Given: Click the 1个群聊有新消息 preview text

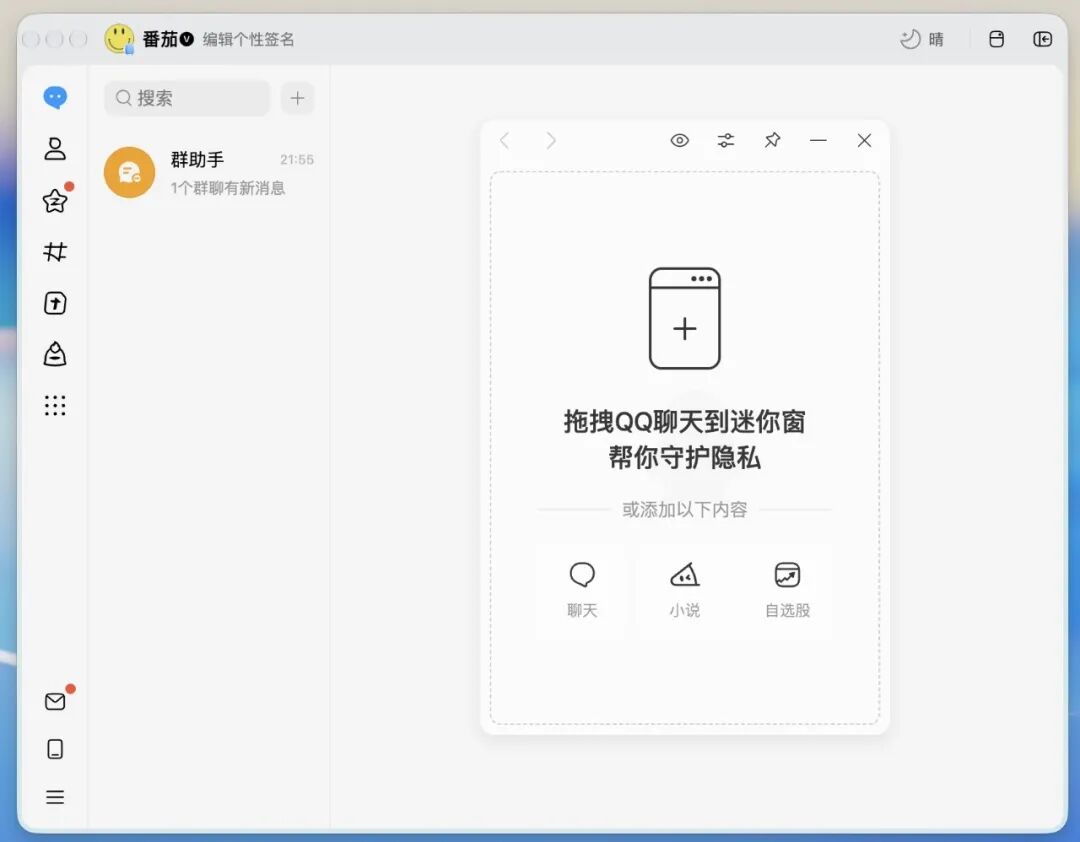Looking at the screenshot, I should pos(227,188).
